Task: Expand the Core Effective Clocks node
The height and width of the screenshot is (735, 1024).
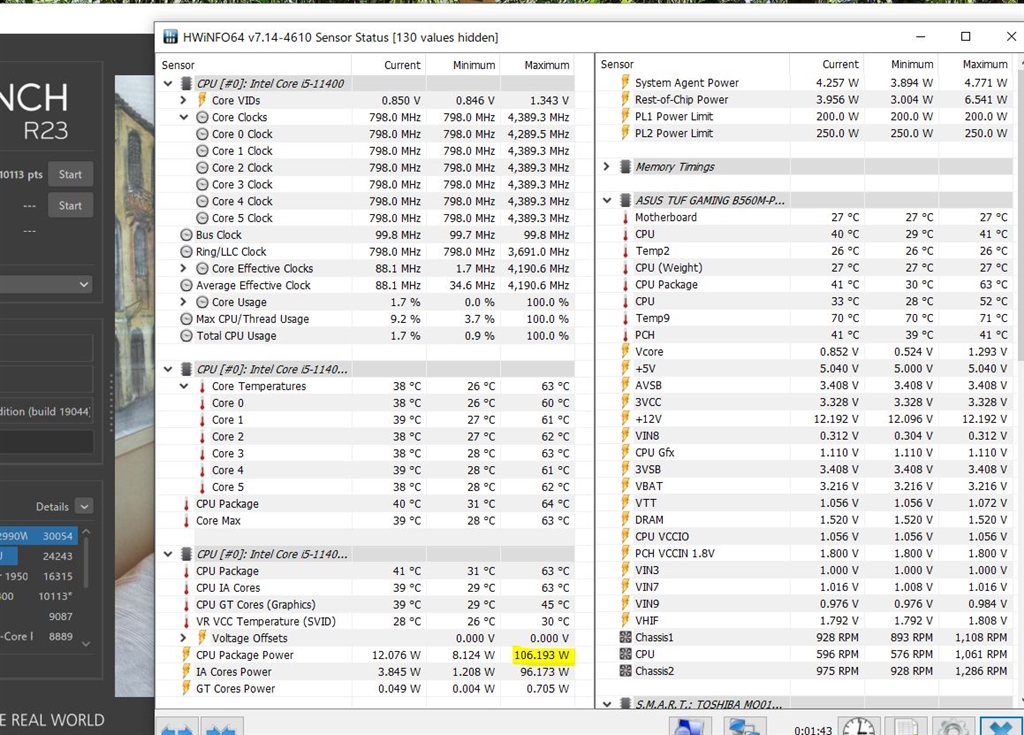Action: pos(184,268)
